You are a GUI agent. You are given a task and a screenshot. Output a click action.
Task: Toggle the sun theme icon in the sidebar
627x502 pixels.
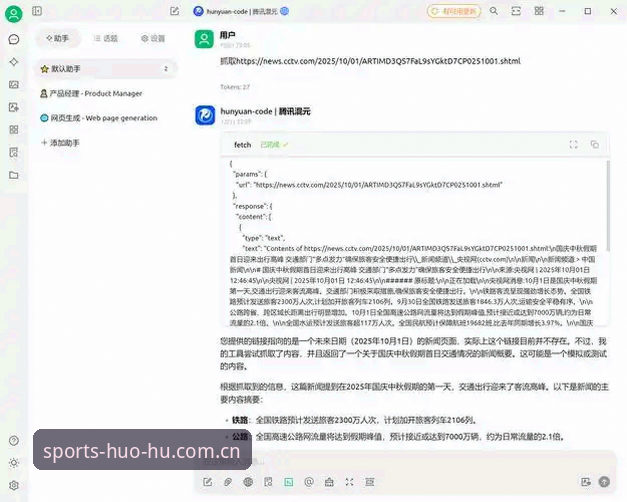[14, 463]
